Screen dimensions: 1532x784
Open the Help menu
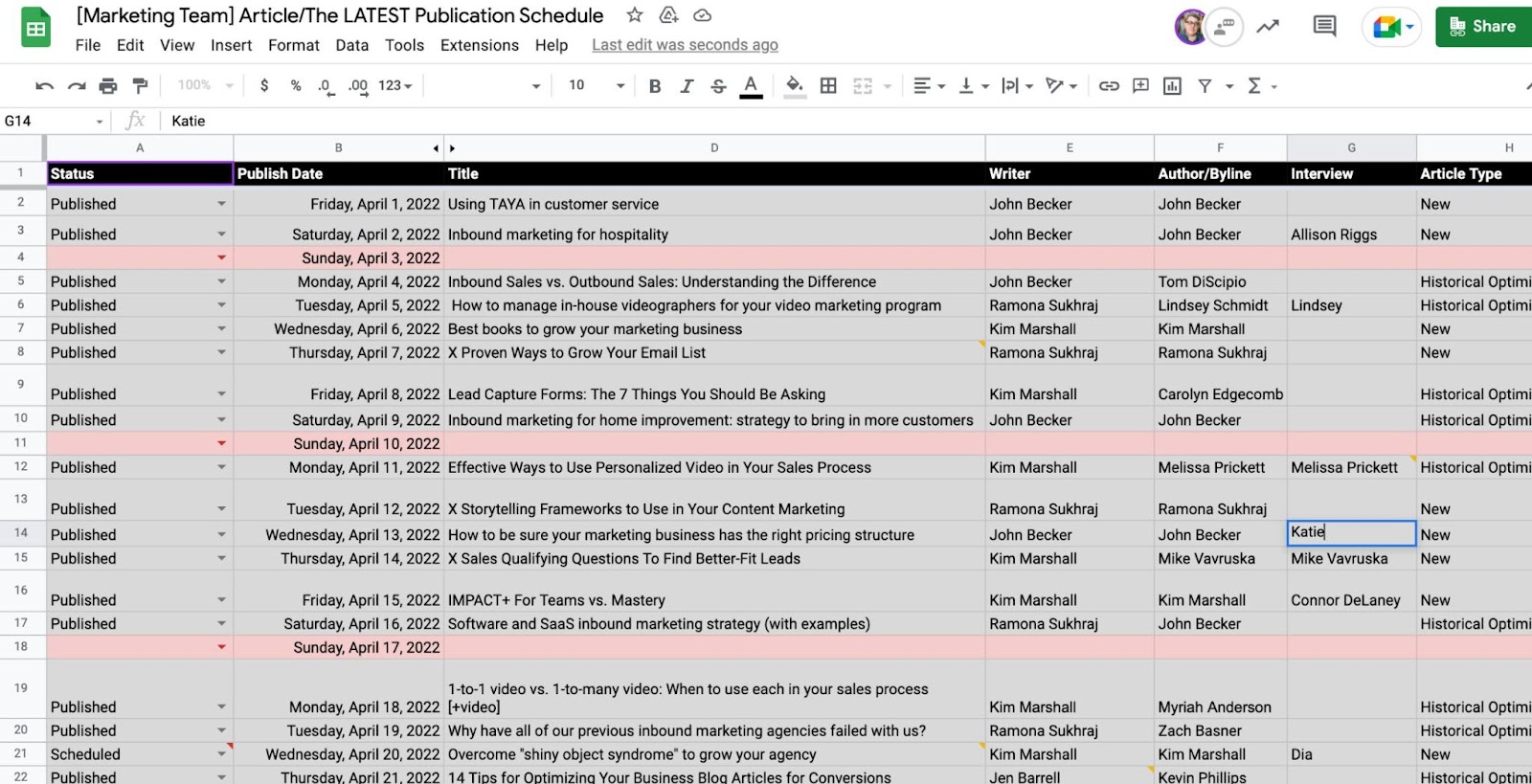[x=552, y=45]
